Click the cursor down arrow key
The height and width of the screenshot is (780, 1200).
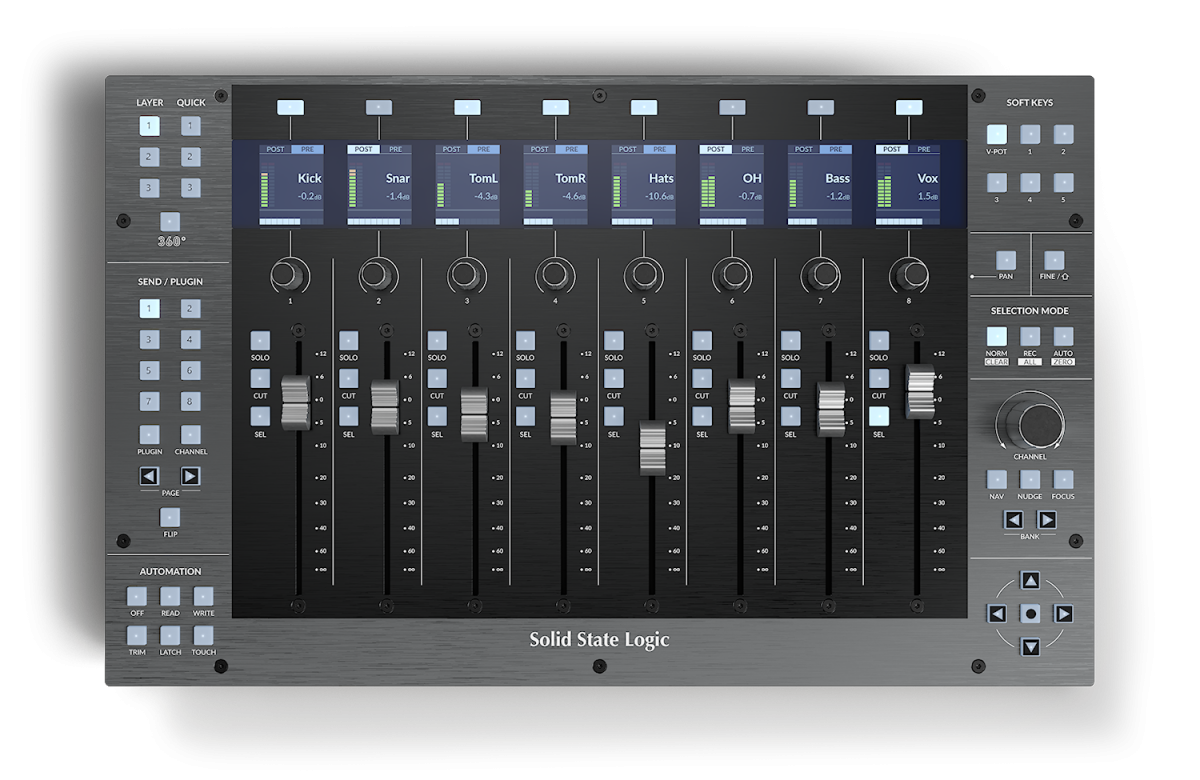(x=1030, y=647)
